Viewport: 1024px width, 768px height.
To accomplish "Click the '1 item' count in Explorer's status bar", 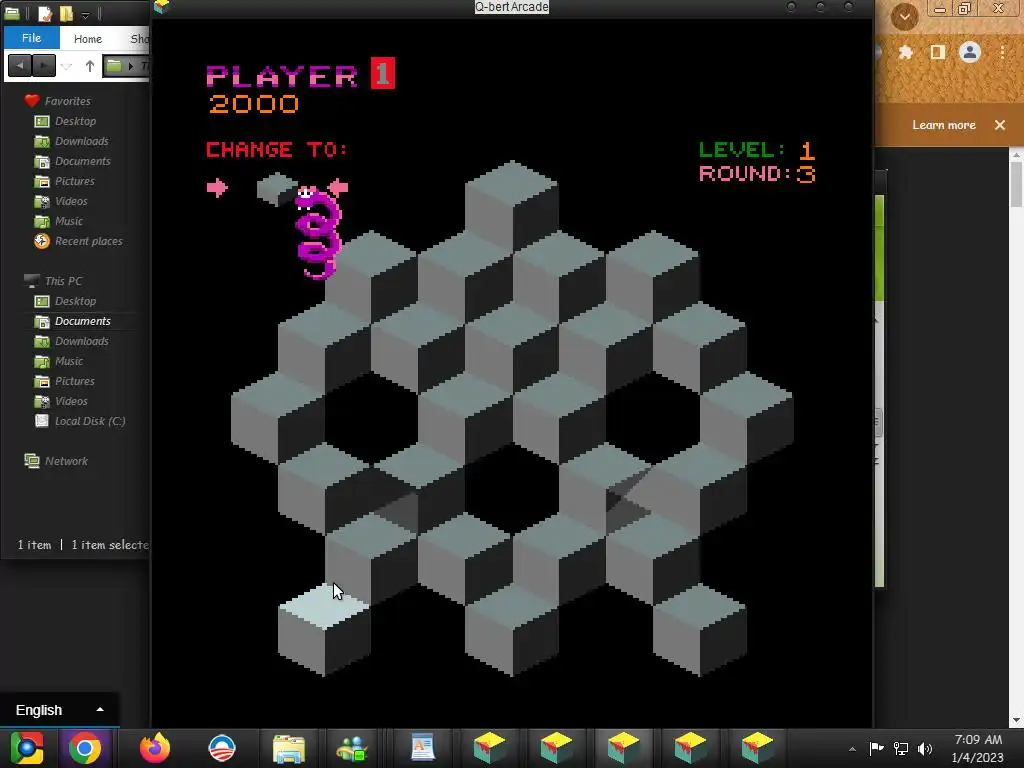I will click(x=34, y=545).
